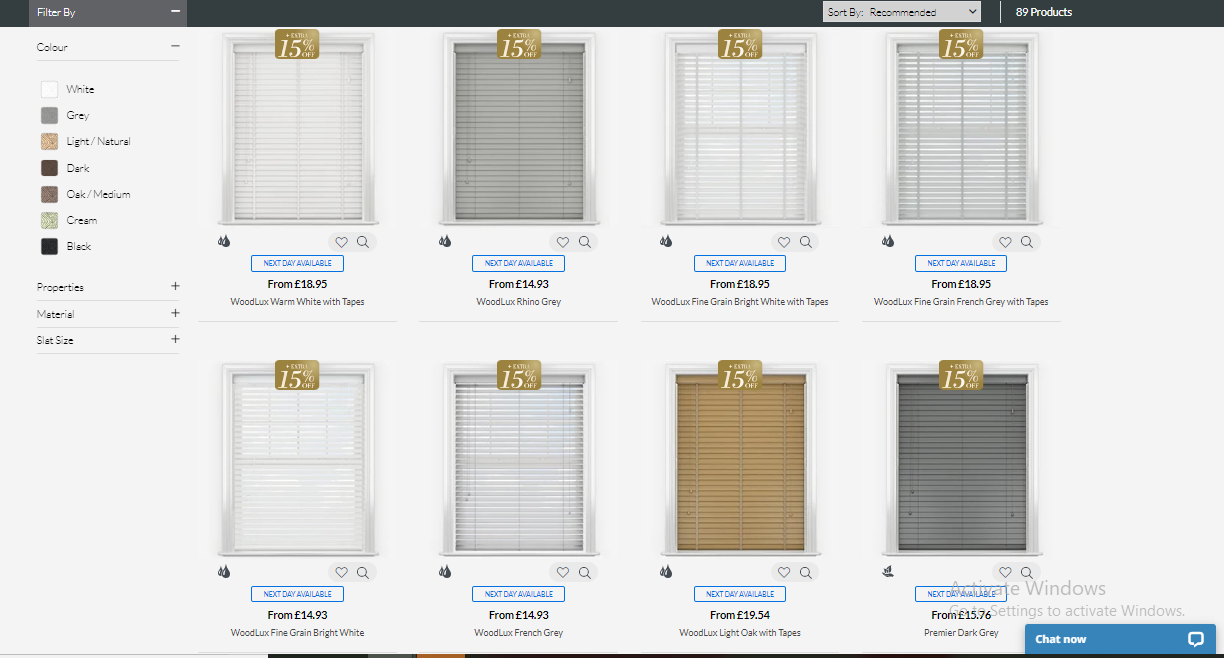Click droplet icon under Fine Grain French Grey with Tapes

[x=887, y=241]
